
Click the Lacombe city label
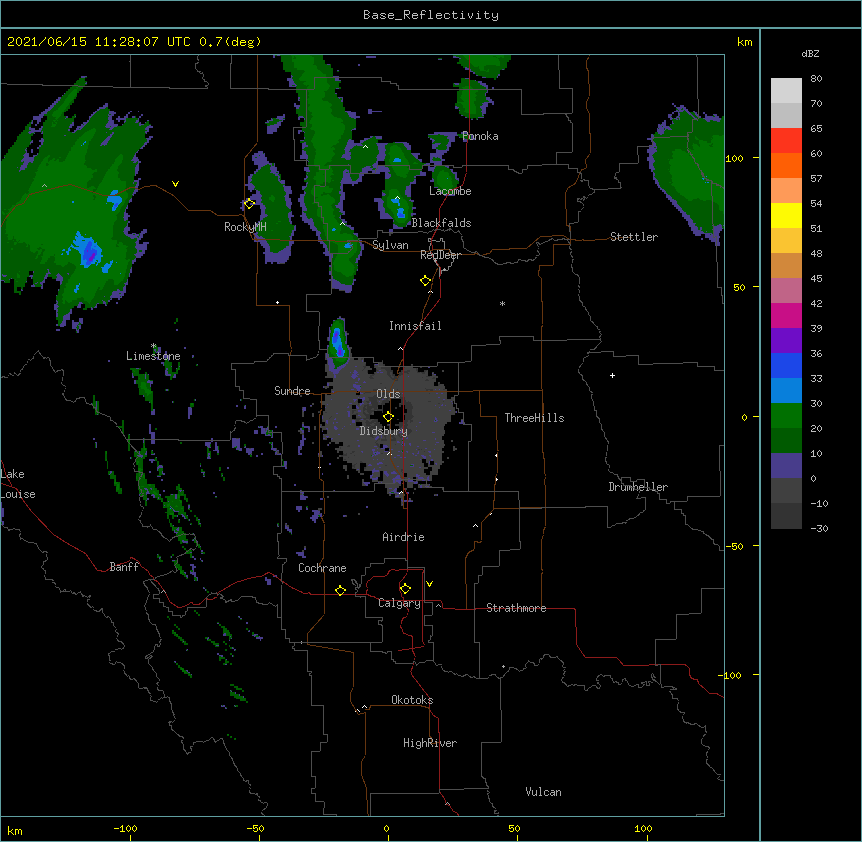[450, 191]
